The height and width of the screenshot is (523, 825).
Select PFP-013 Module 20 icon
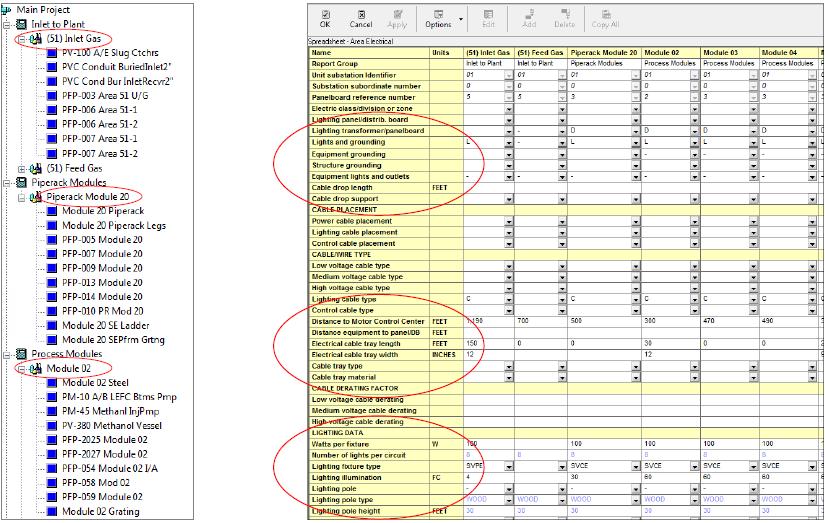(x=52, y=283)
